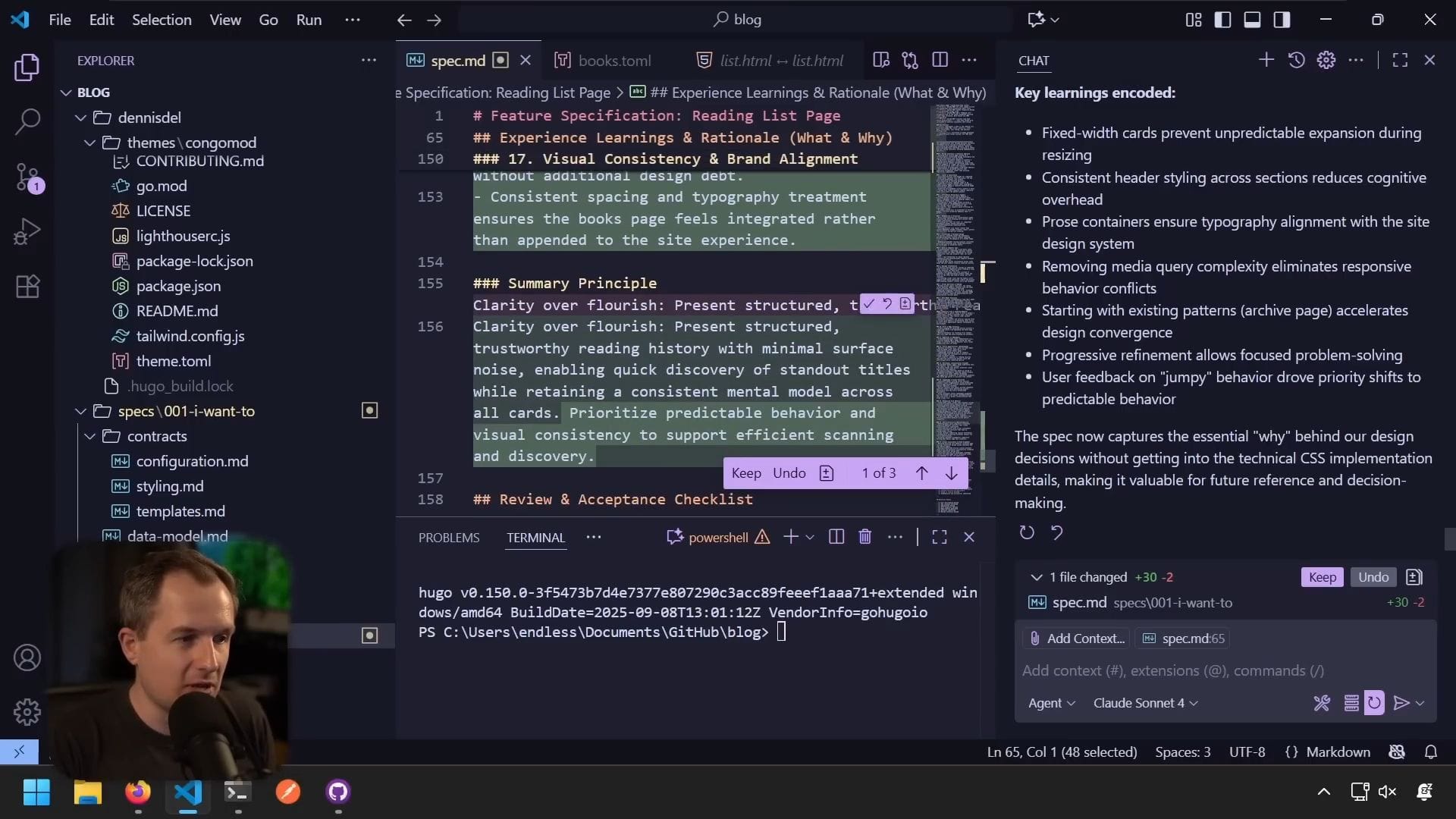This screenshot has width=1456, height=819.
Task: Open the Extensions view icon
Action: (27, 287)
